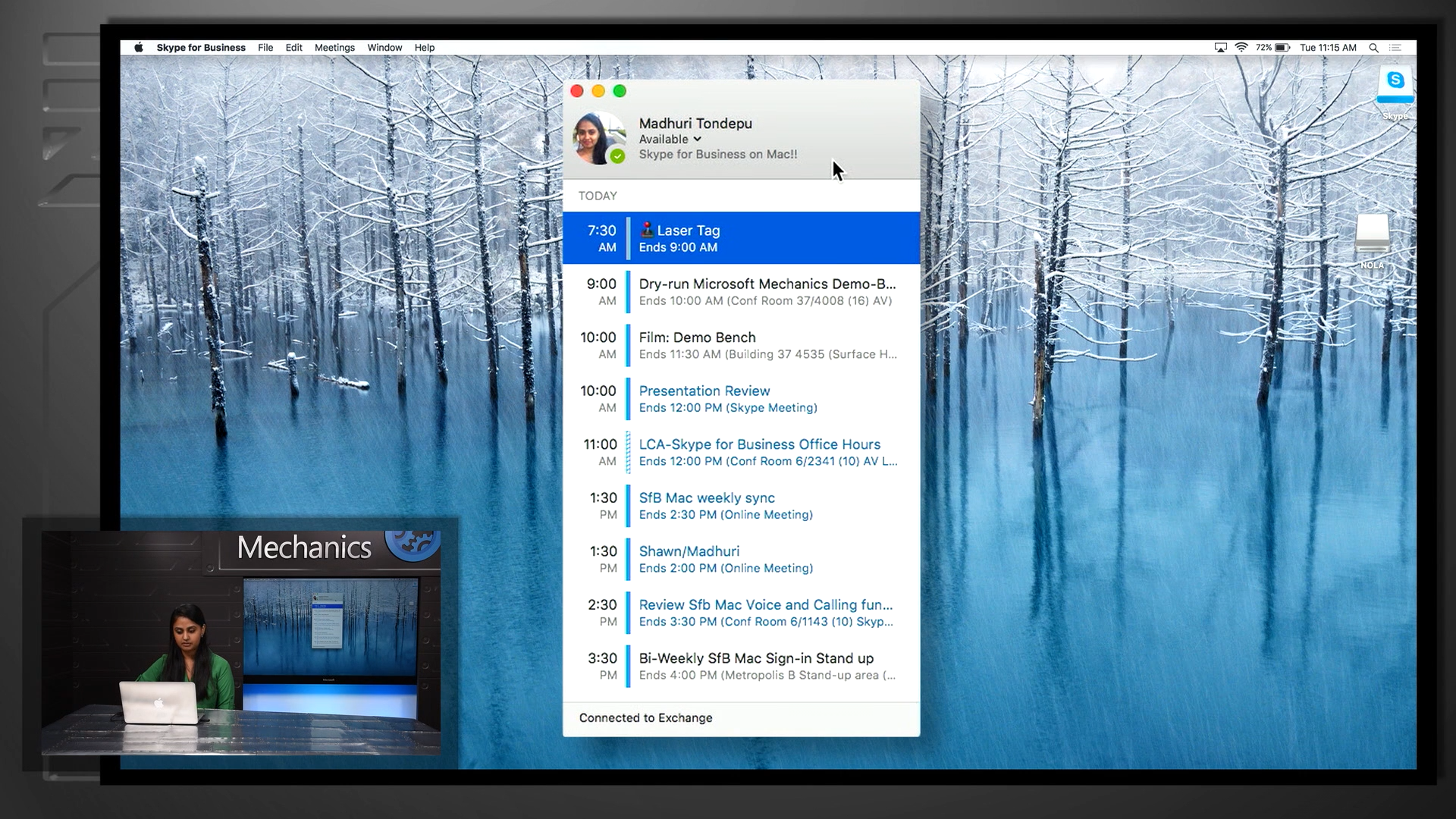This screenshot has height=819, width=1456.
Task: Select the Laser Tag meeting entry
Action: tap(741, 238)
